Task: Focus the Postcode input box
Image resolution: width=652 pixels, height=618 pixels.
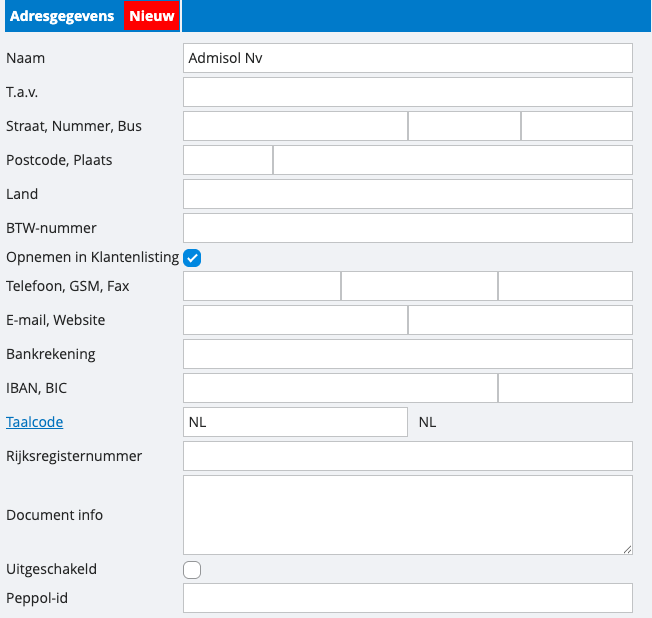Action: (x=228, y=160)
